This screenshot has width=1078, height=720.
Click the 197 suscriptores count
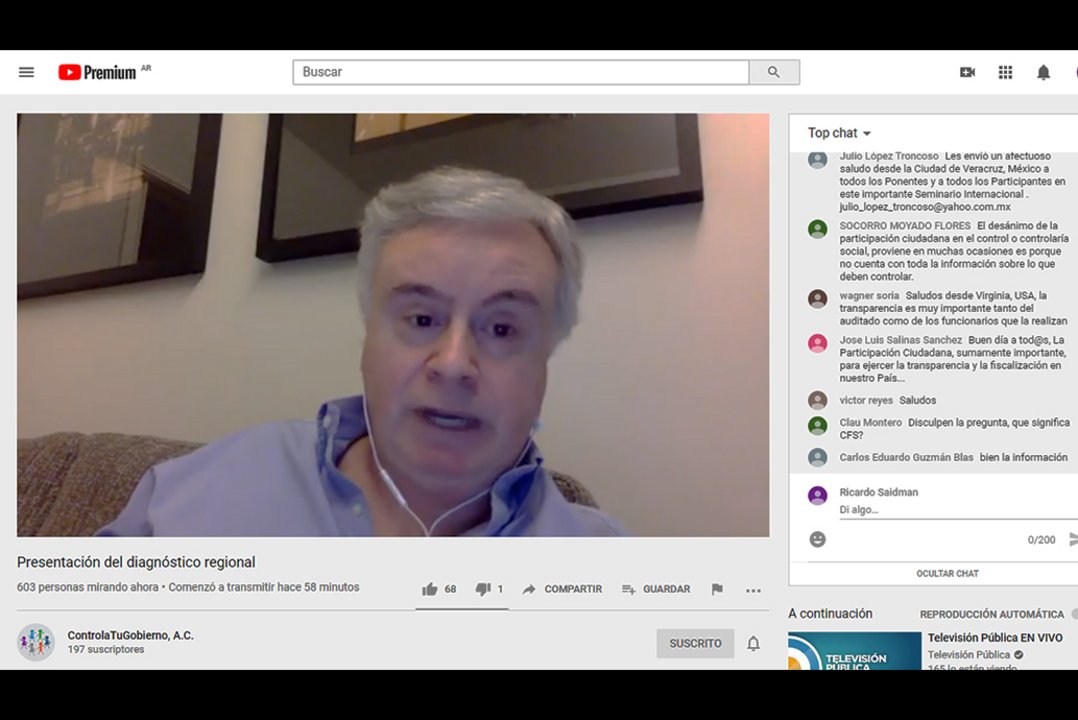pos(106,649)
